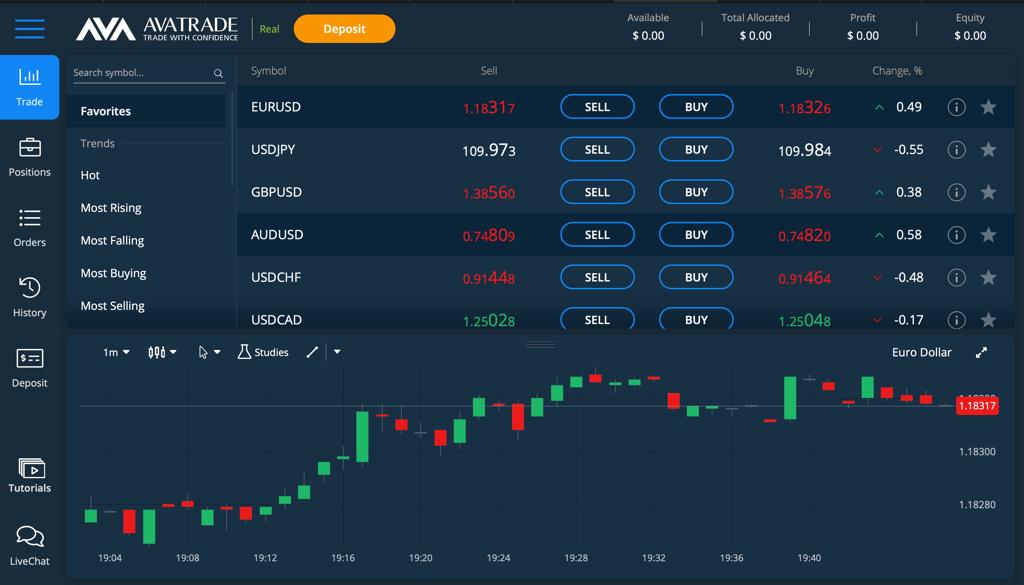1024x585 pixels.
Task: Click the Available $ 0.00 value
Action: 648,36
